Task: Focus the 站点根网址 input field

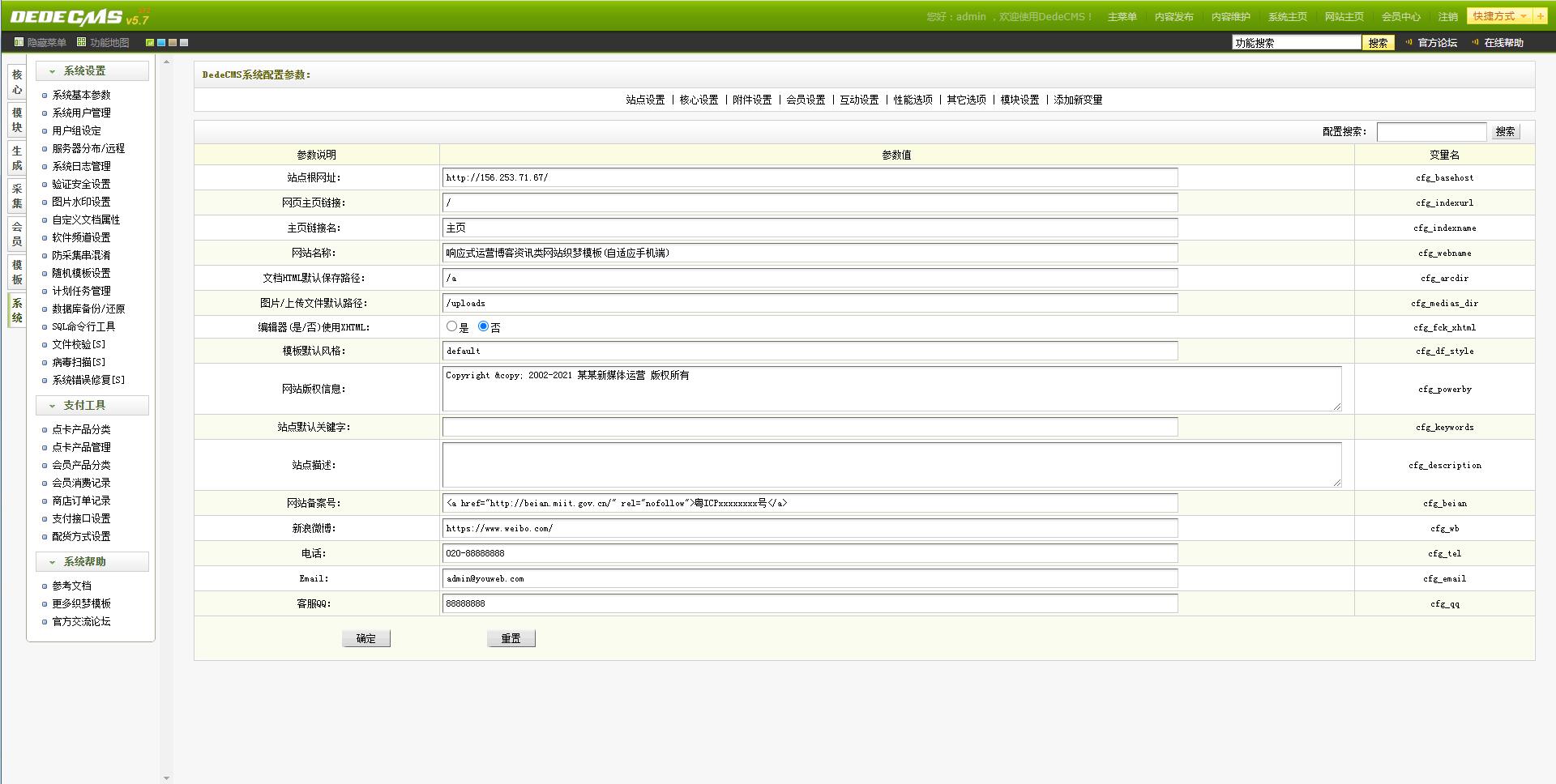Action: pos(810,177)
